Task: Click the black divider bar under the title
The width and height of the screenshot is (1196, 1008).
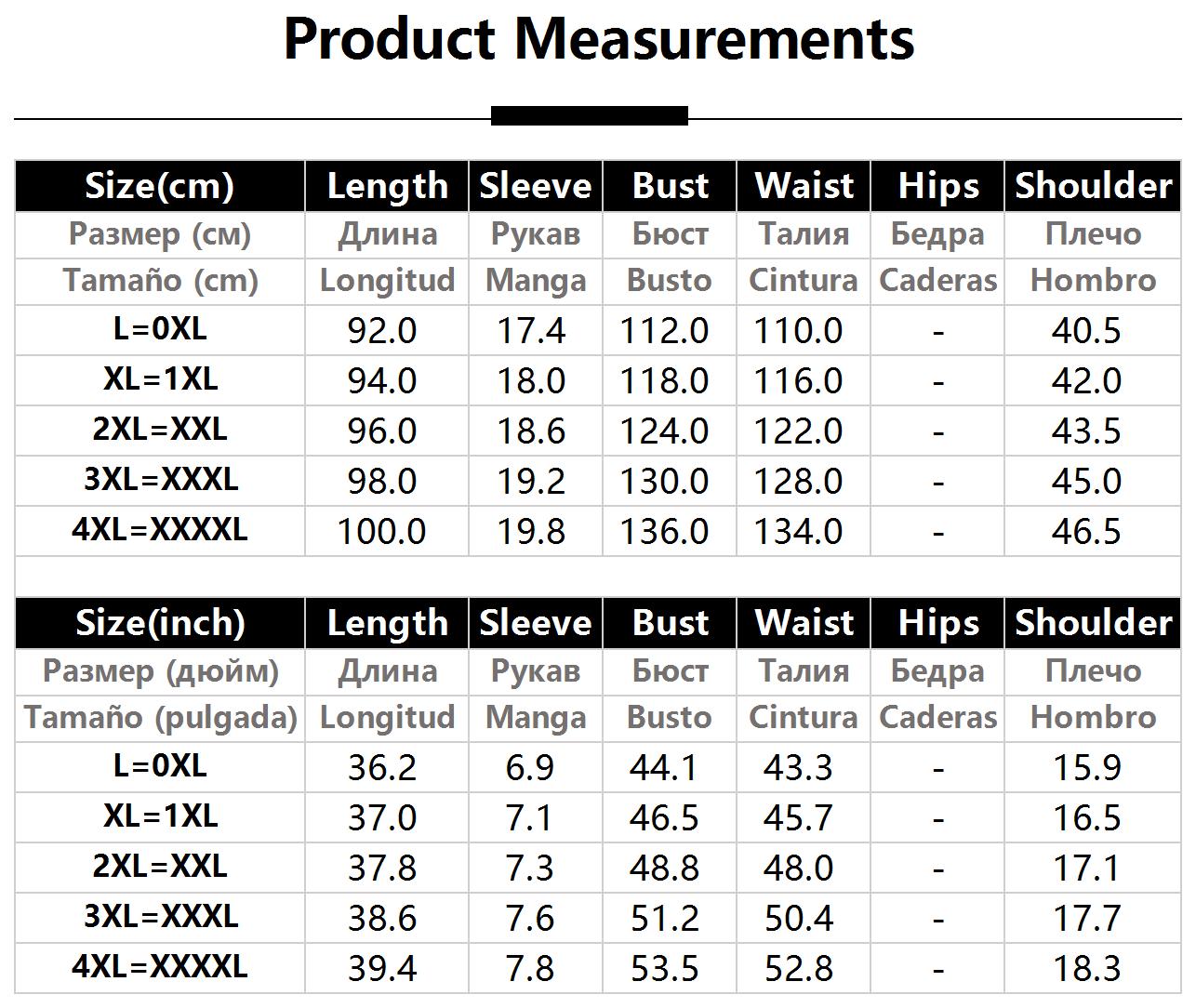Action: (x=590, y=116)
